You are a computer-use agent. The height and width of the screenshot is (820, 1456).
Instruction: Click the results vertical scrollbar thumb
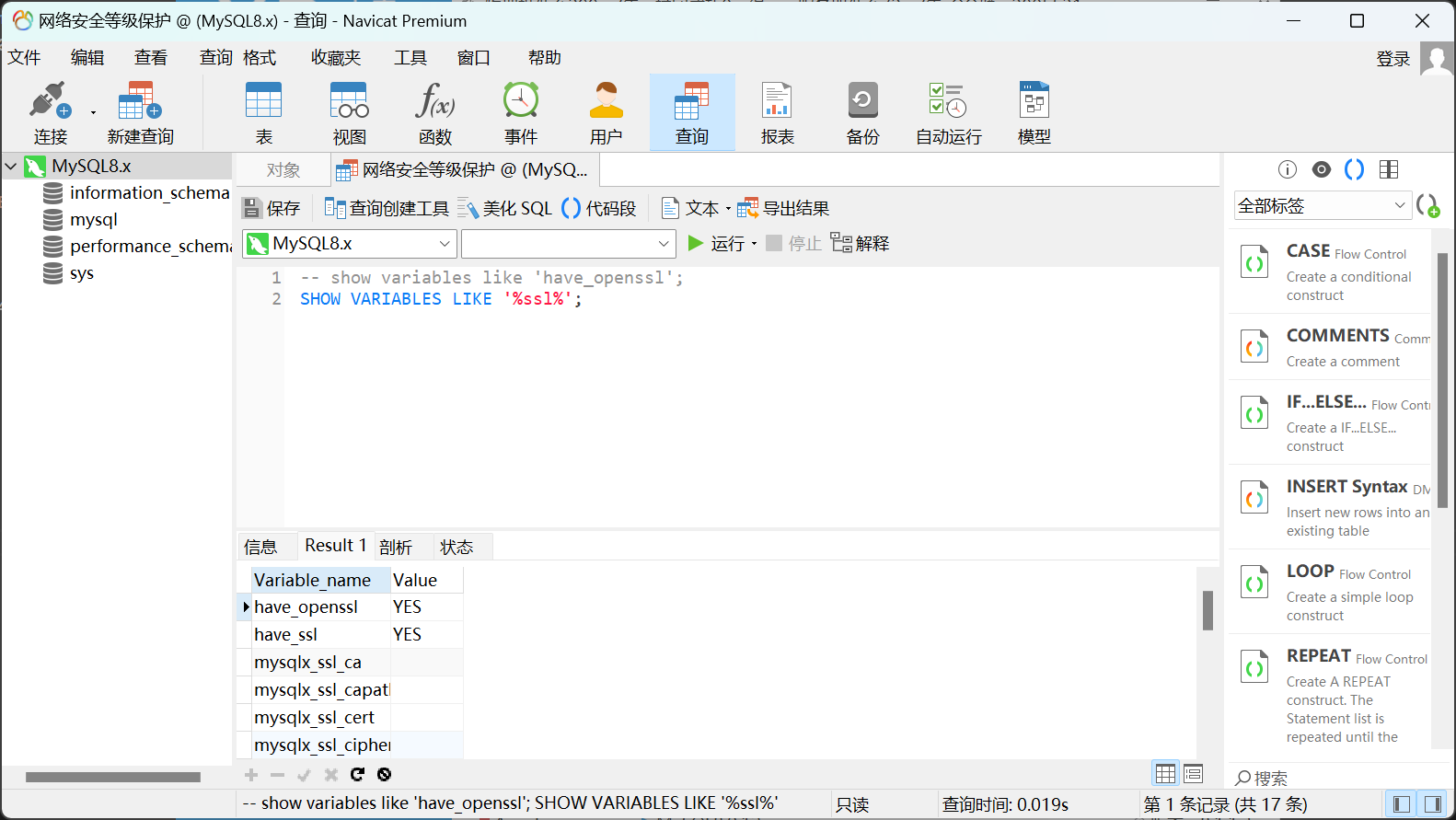coord(1208,609)
